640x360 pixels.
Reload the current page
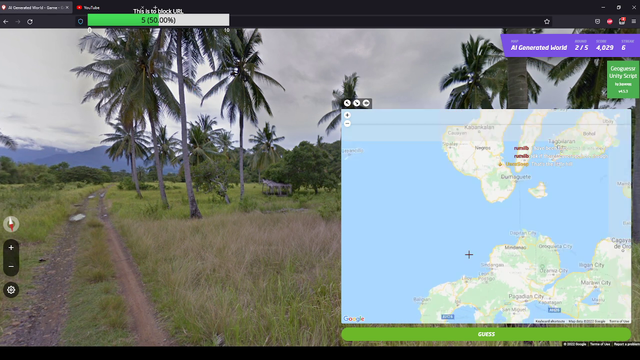[30, 22]
